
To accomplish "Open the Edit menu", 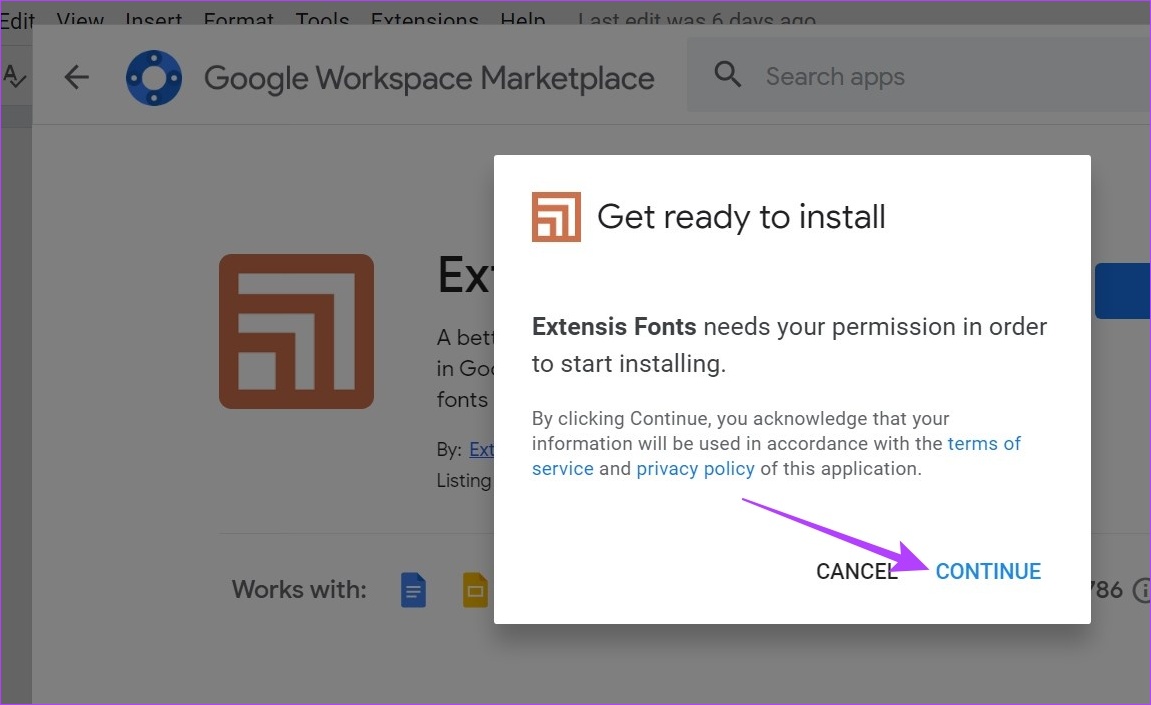I will (18, 19).
